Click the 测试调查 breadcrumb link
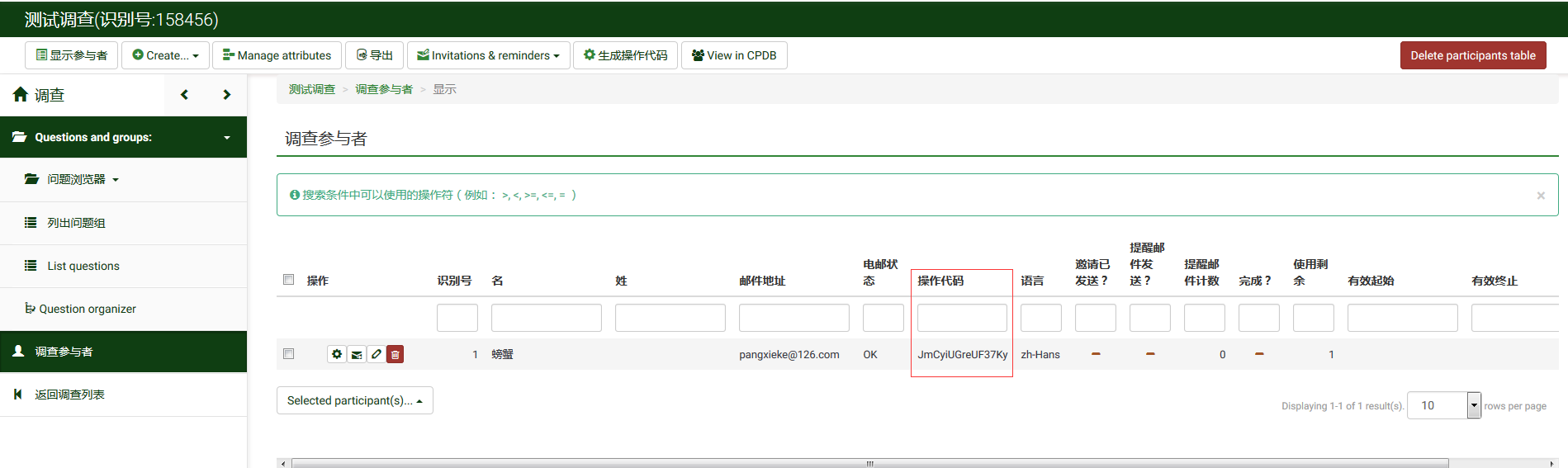 click(x=311, y=89)
